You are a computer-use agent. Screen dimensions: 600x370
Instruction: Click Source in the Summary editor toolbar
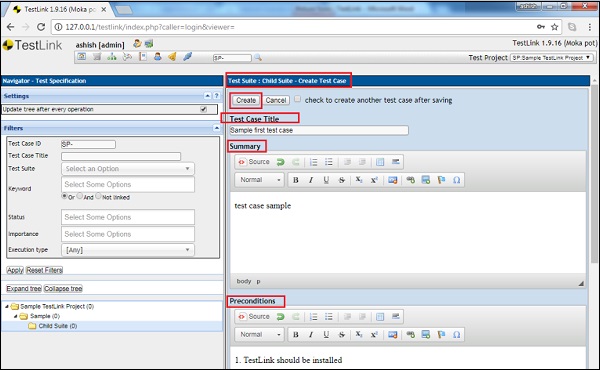254,162
